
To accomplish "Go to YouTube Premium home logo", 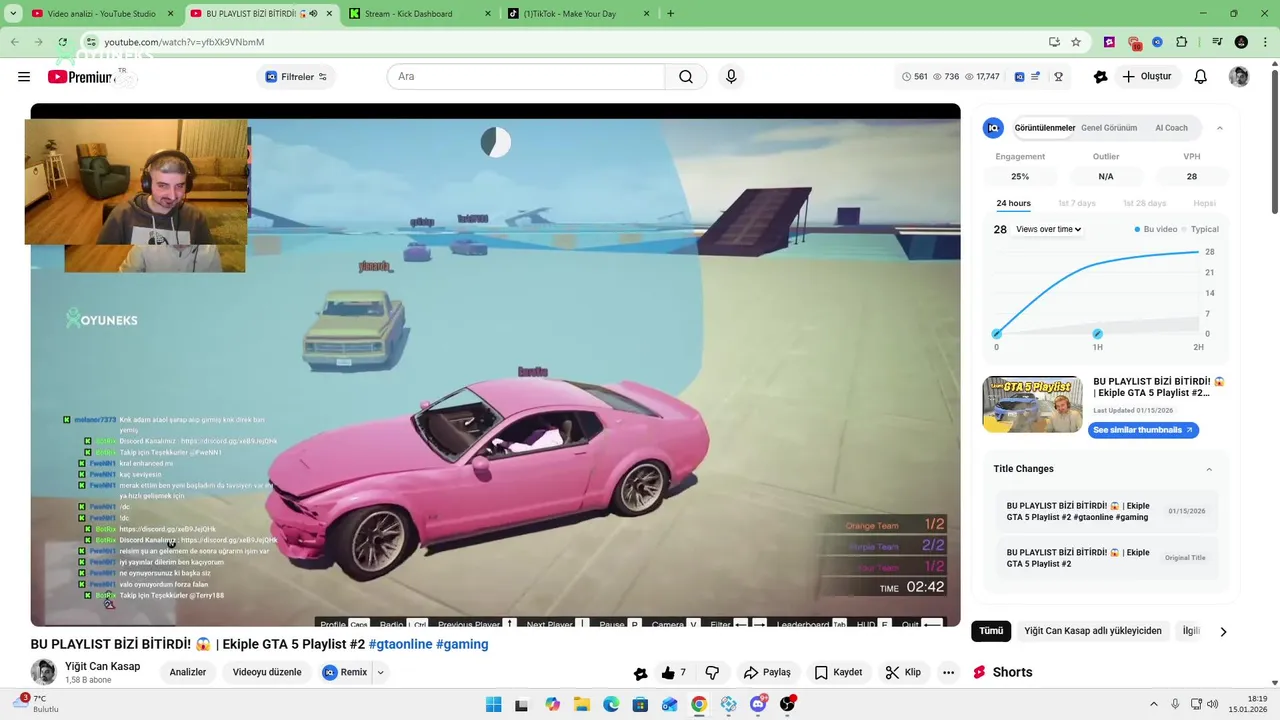I will (x=80, y=77).
